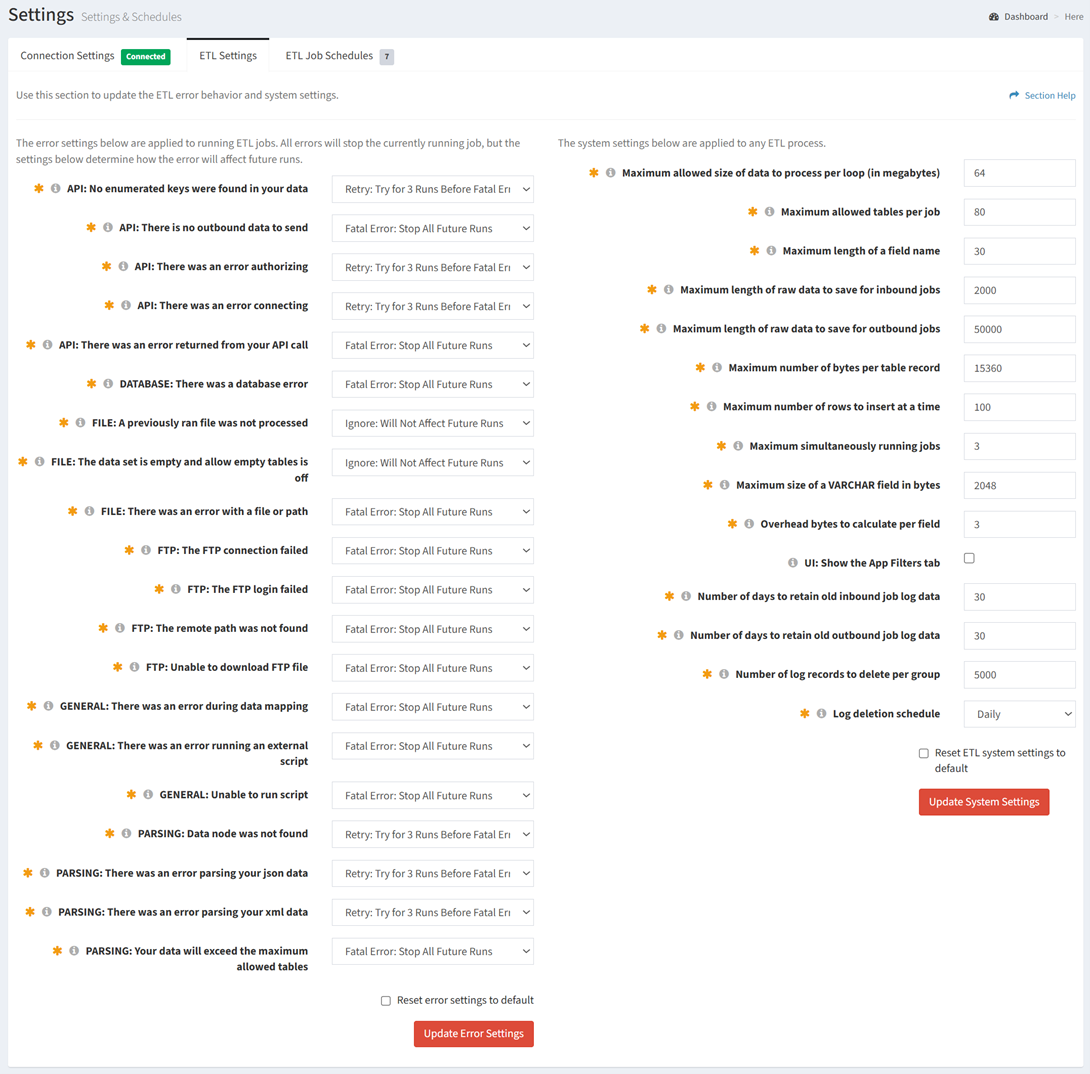1090x1074 pixels.
Task: Focus the 'Maximum size of a VARCHAR field' input
Action: pos(1019,485)
